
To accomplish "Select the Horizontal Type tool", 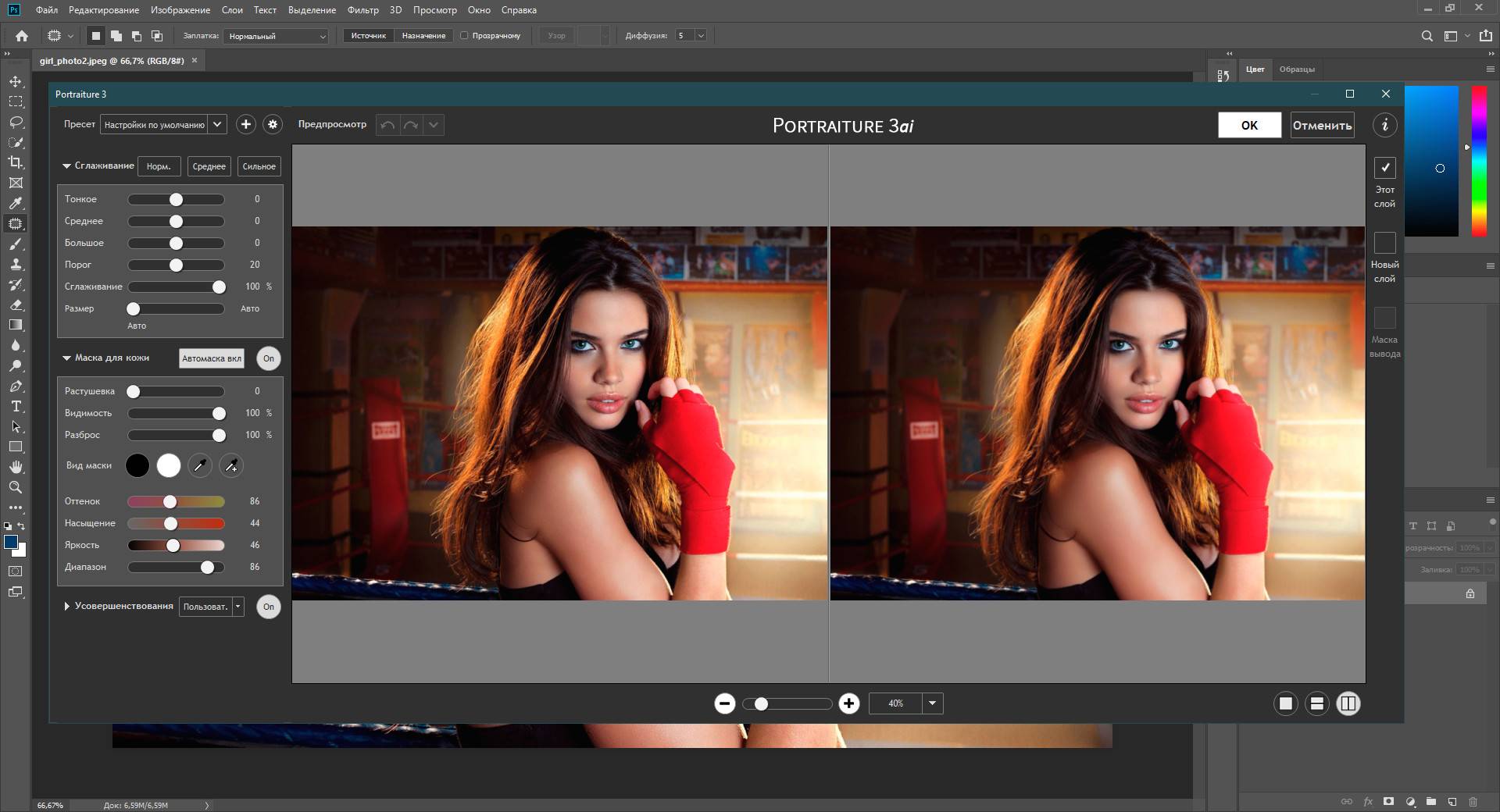I will 16,406.
